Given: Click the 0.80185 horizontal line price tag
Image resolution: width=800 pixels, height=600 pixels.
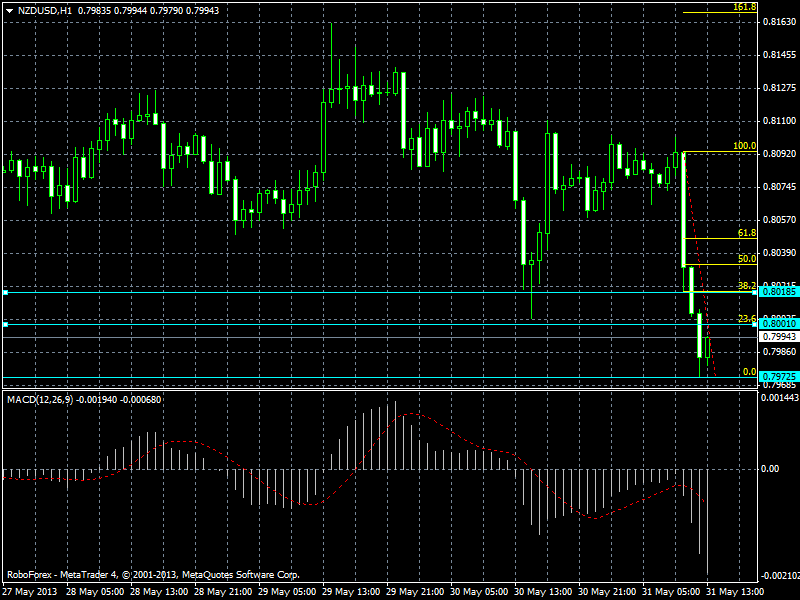Looking at the screenshot, I should pyautogui.click(x=779, y=292).
